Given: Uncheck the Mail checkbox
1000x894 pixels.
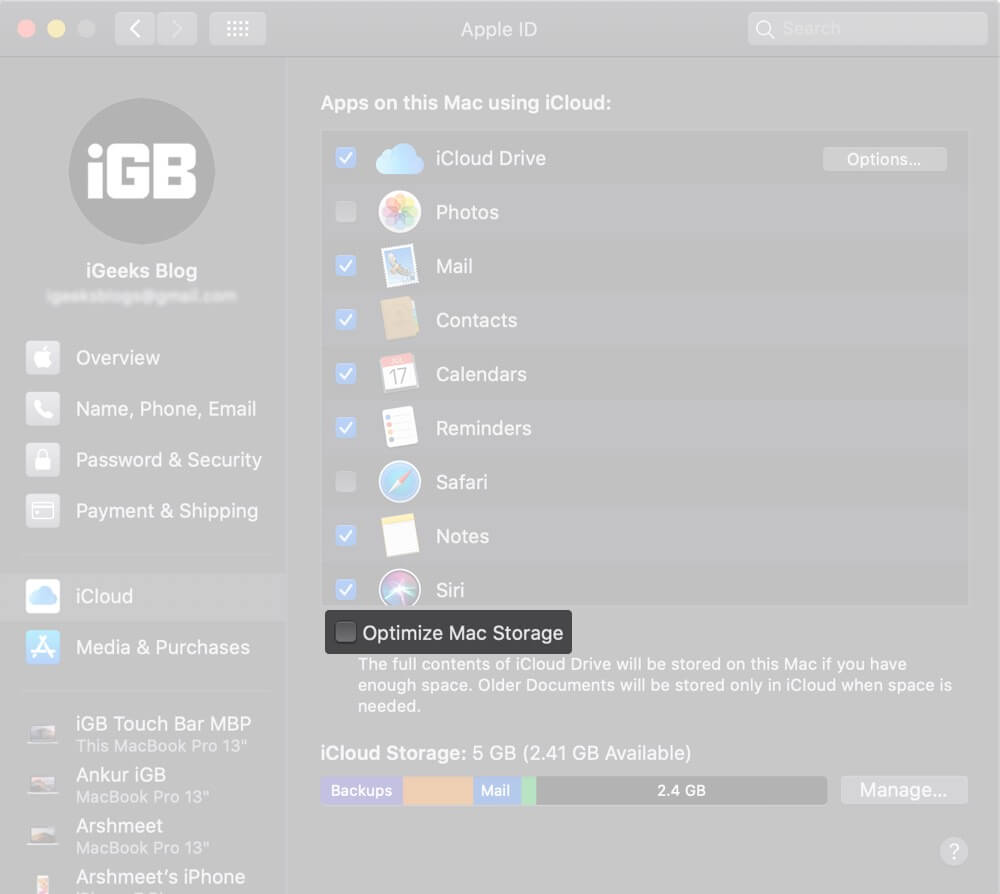Looking at the screenshot, I should pyautogui.click(x=346, y=265).
